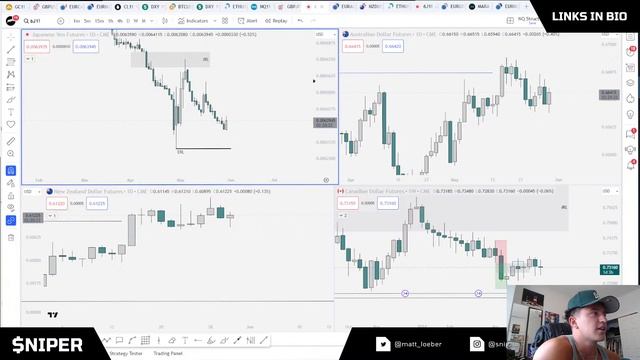Click Australian Dollar chart sell price button
640x360 pixels.
[x=352, y=47]
